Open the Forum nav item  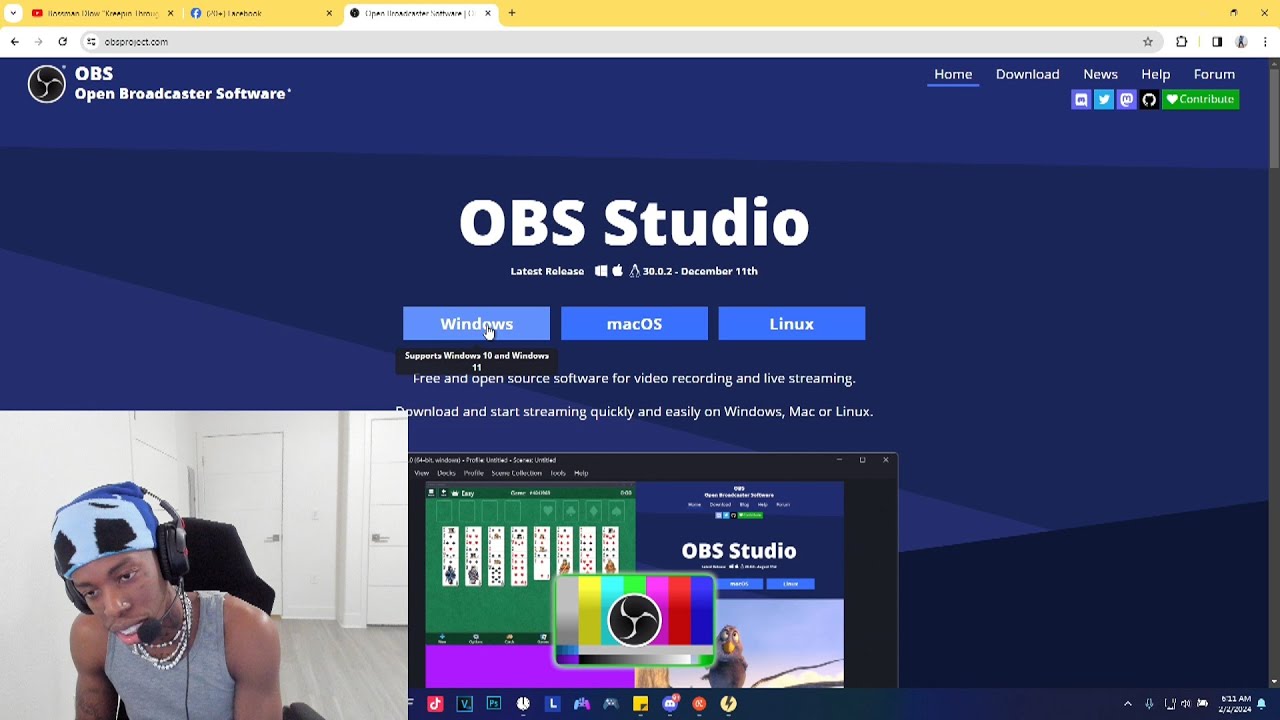(x=1214, y=74)
